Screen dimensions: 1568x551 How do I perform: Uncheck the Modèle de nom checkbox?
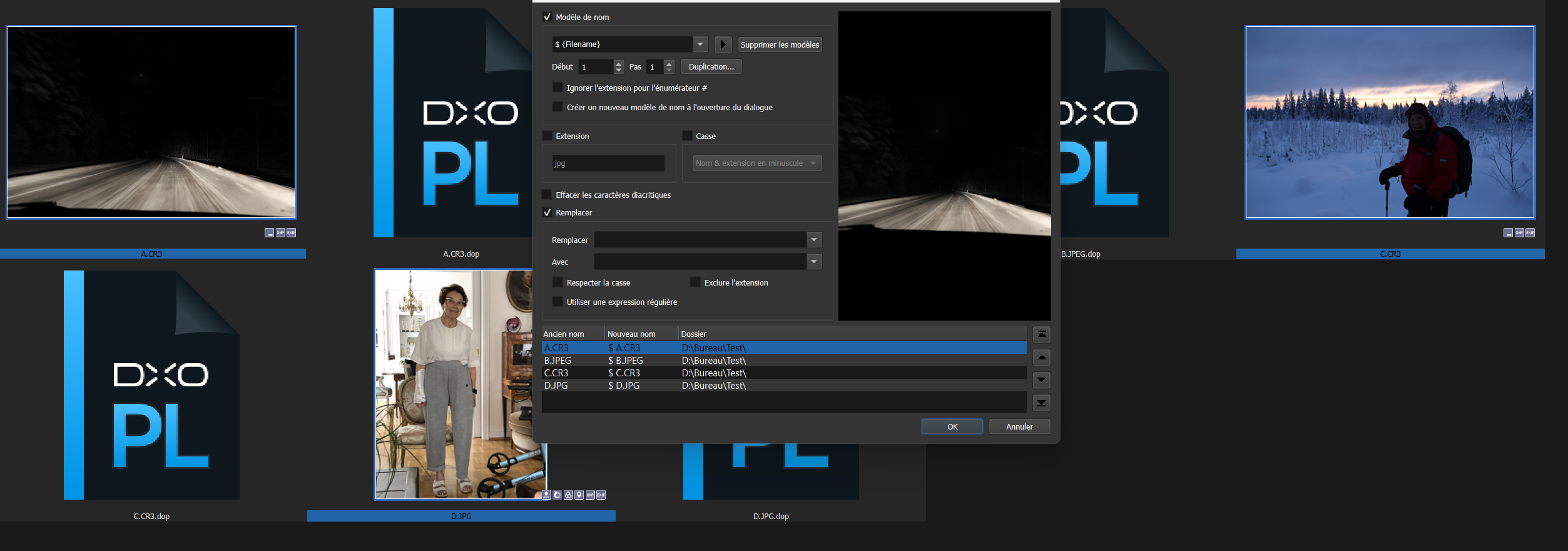pyautogui.click(x=547, y=17)
